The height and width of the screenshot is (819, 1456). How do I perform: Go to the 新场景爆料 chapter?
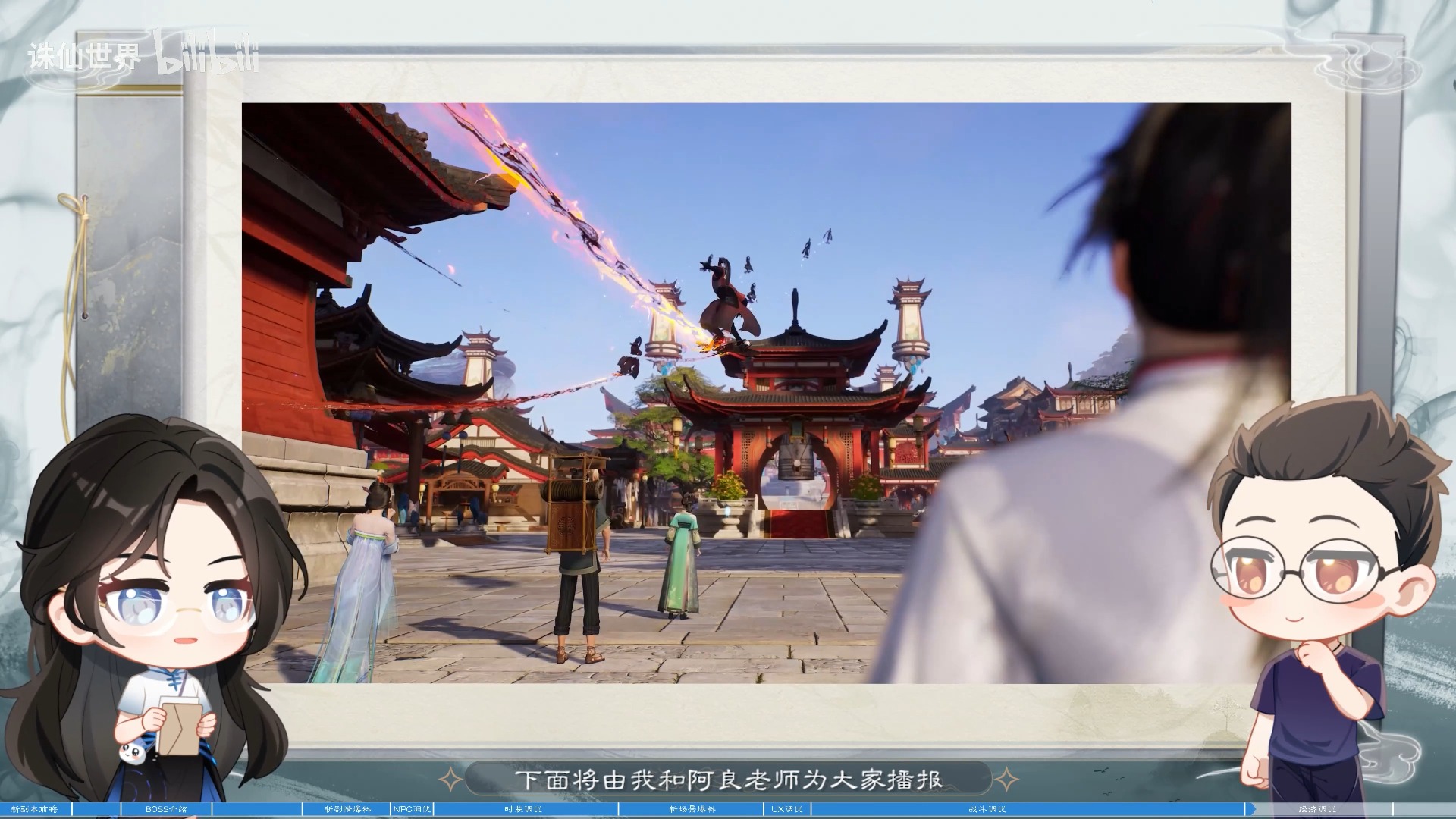692,809
